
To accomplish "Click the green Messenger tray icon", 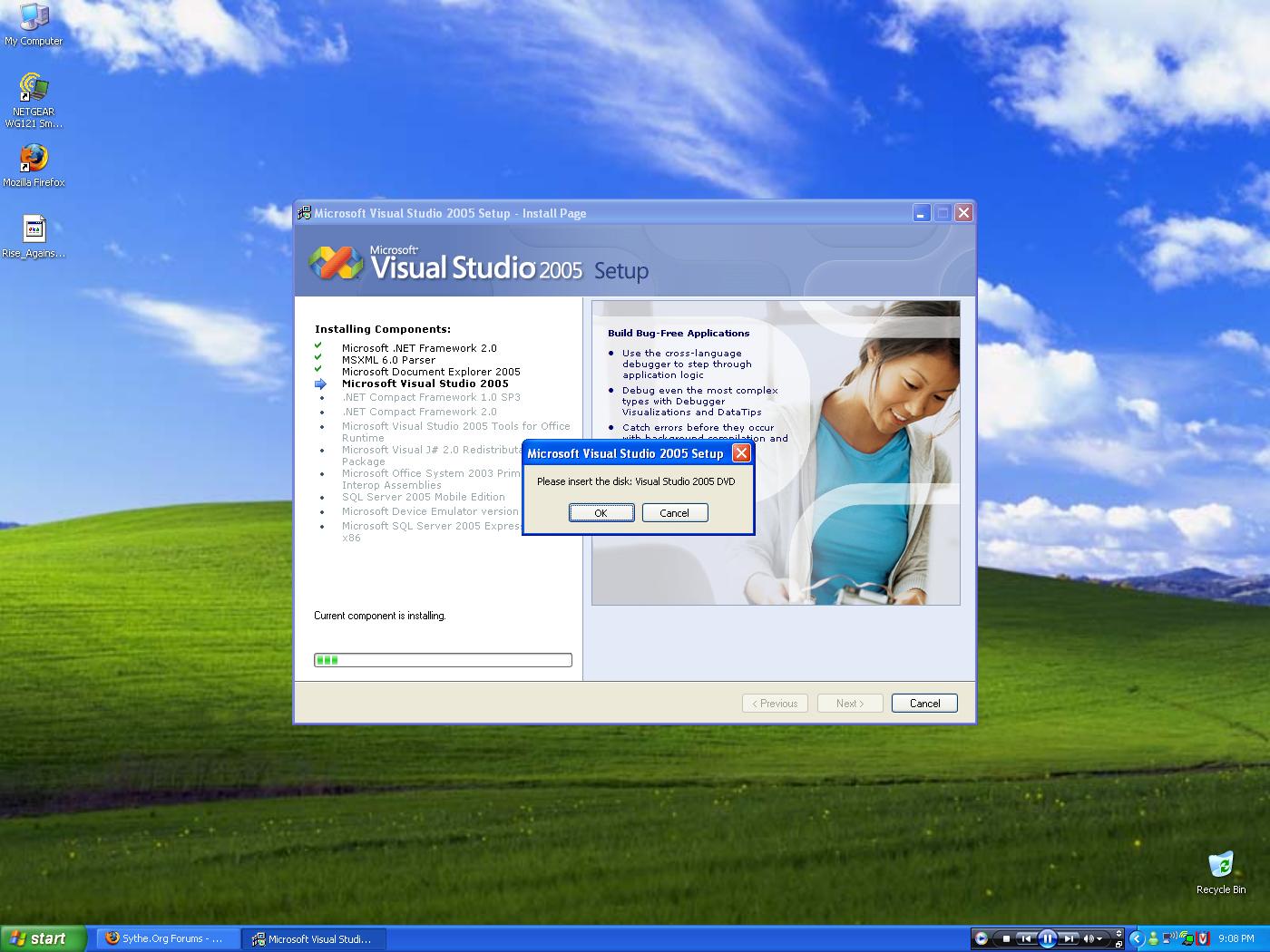I will [1154, 938].
